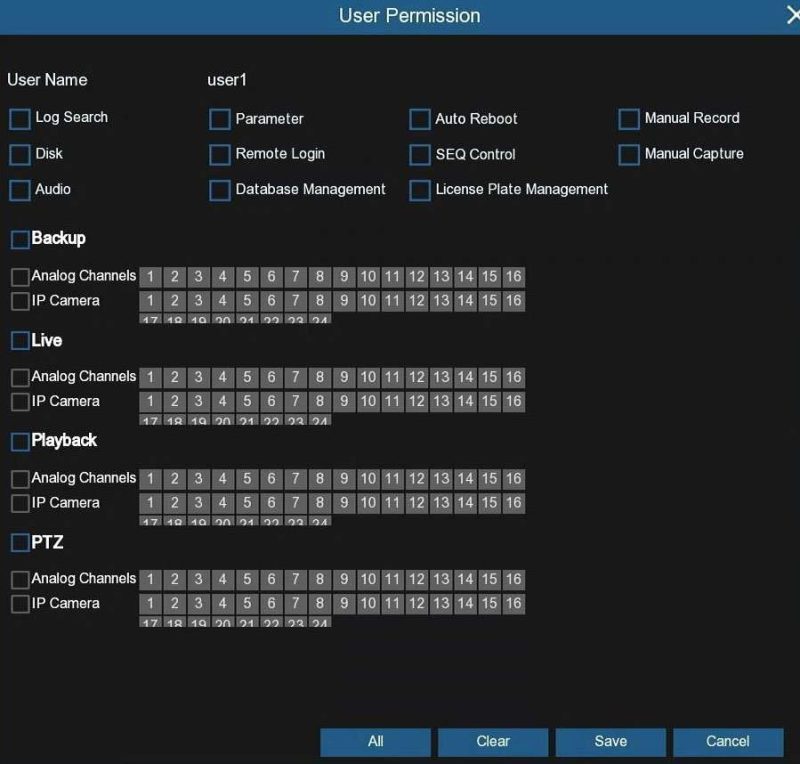Viewport: 800px width, 764px height.
Task: Enable the Manual Capture permission
Action: point(629,154)
